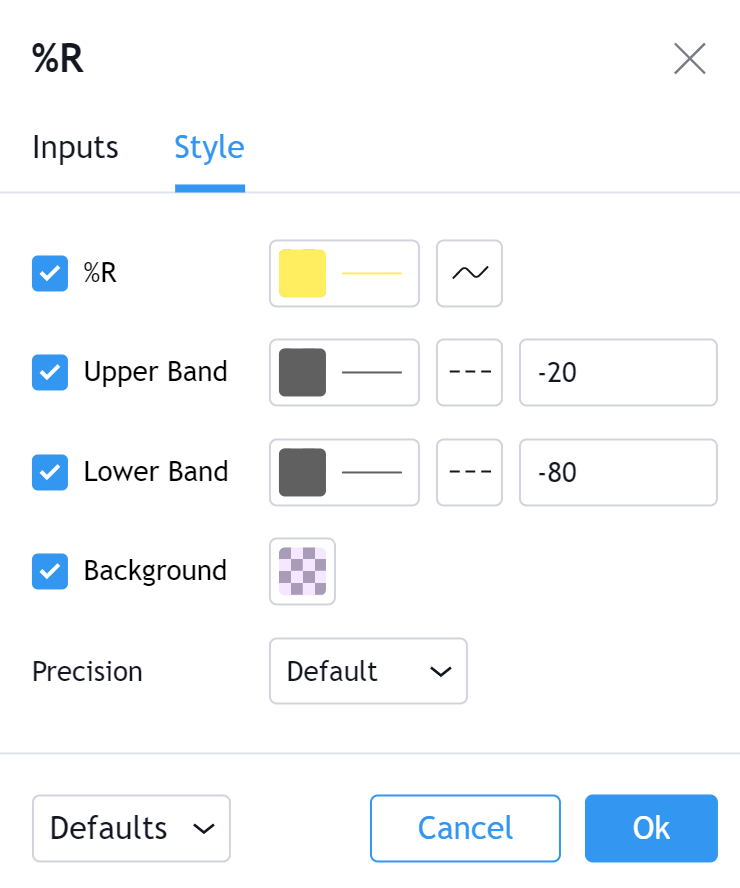Open the Defaults dropdown menu
Viewport: 740px width, 888px height.
[131, 828]
